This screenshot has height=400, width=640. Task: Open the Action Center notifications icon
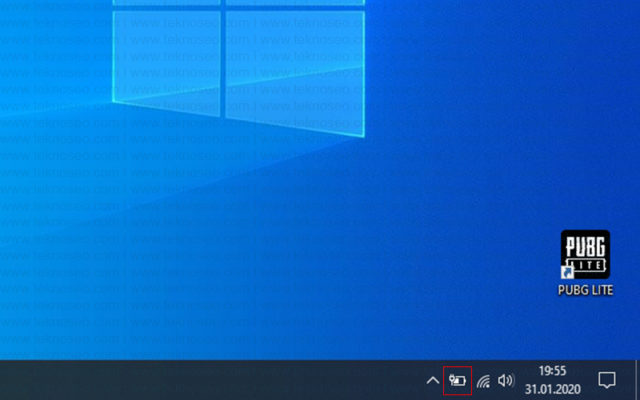[607, 380]
